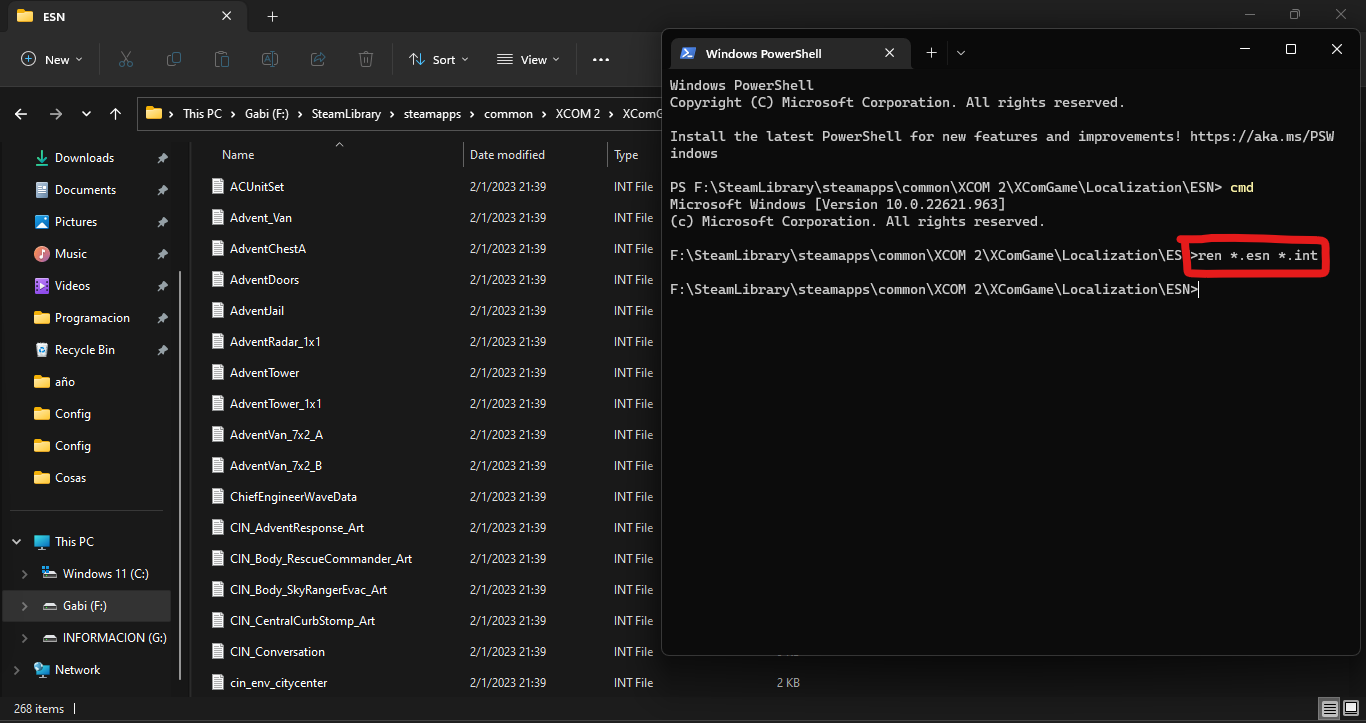This screenshot has width=1366, height=723.
Task: Click the Rename icon in Explorer toolbar
Action: point(270,59)
